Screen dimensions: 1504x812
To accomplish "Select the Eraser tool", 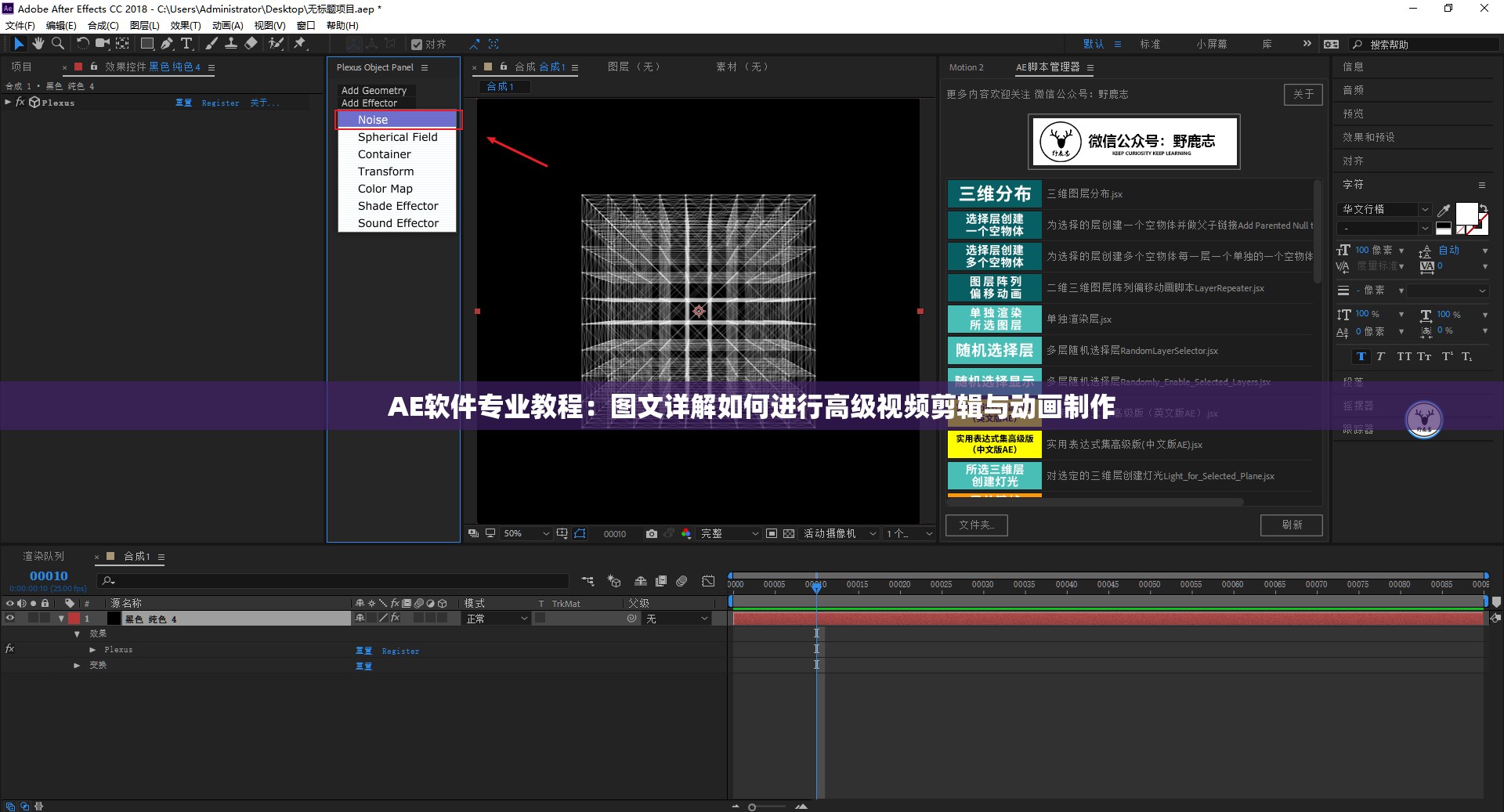I will coord(251,44).
